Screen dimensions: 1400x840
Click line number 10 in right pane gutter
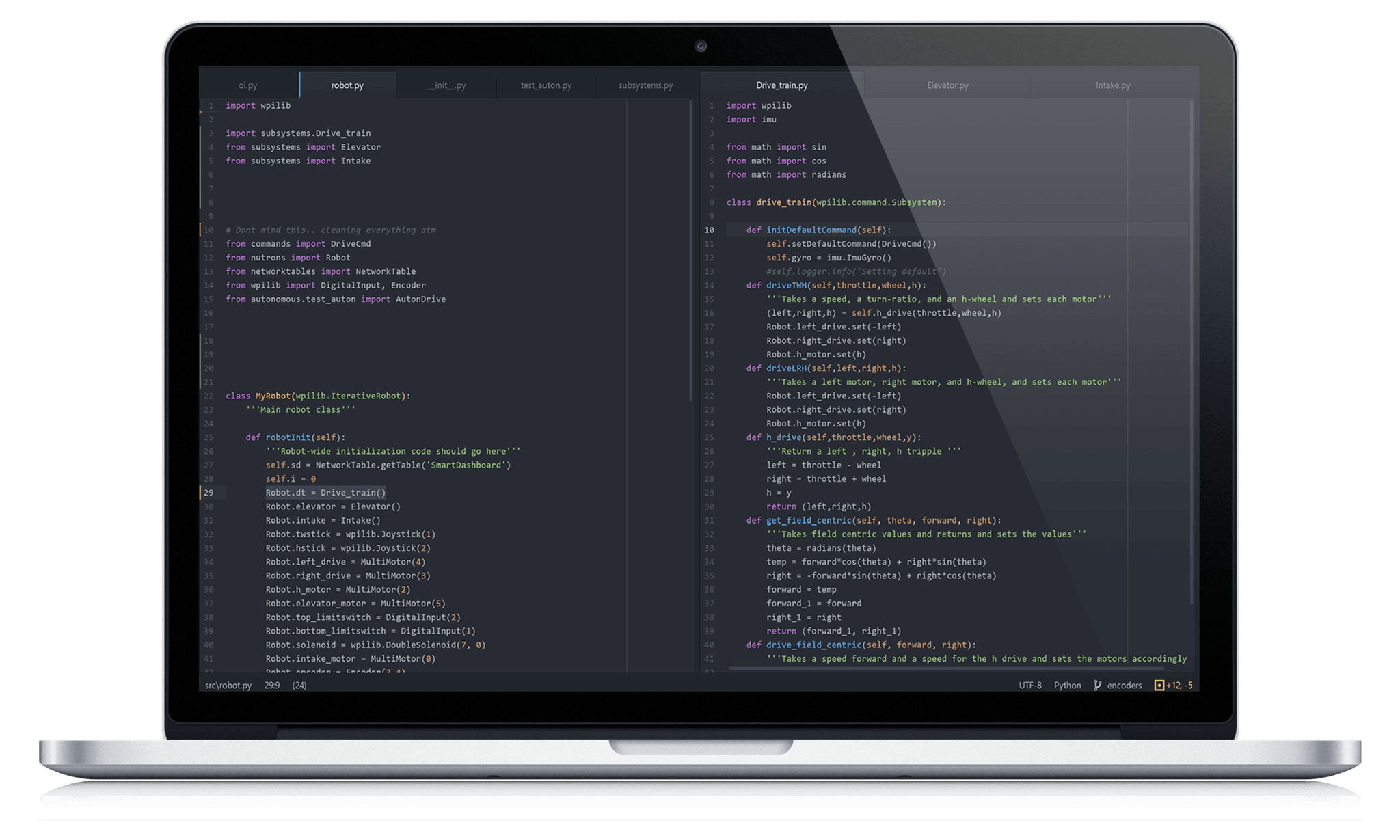(709, 230)
